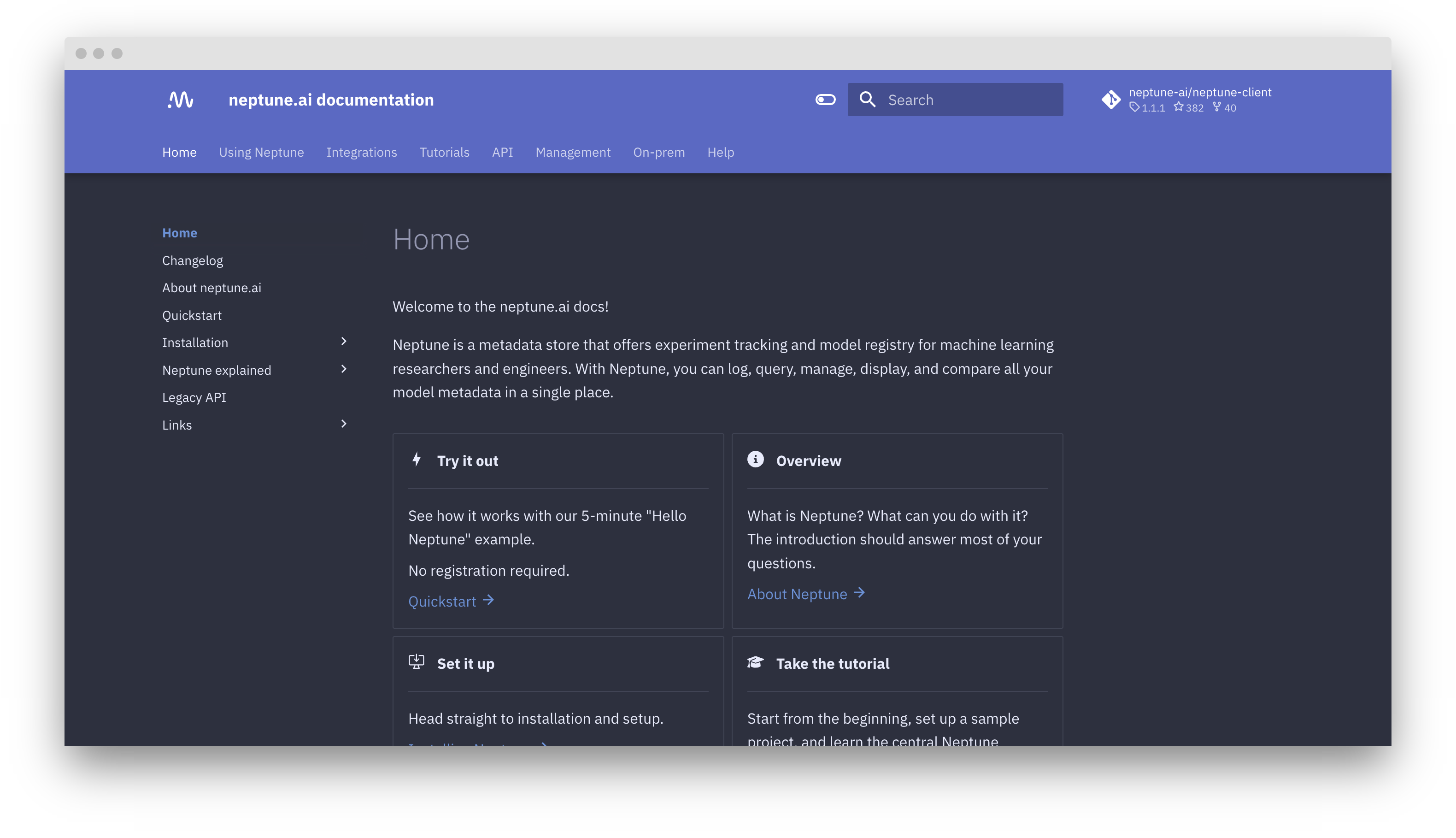
Task: Open Links in the sidebar
Action: point(176,425)
